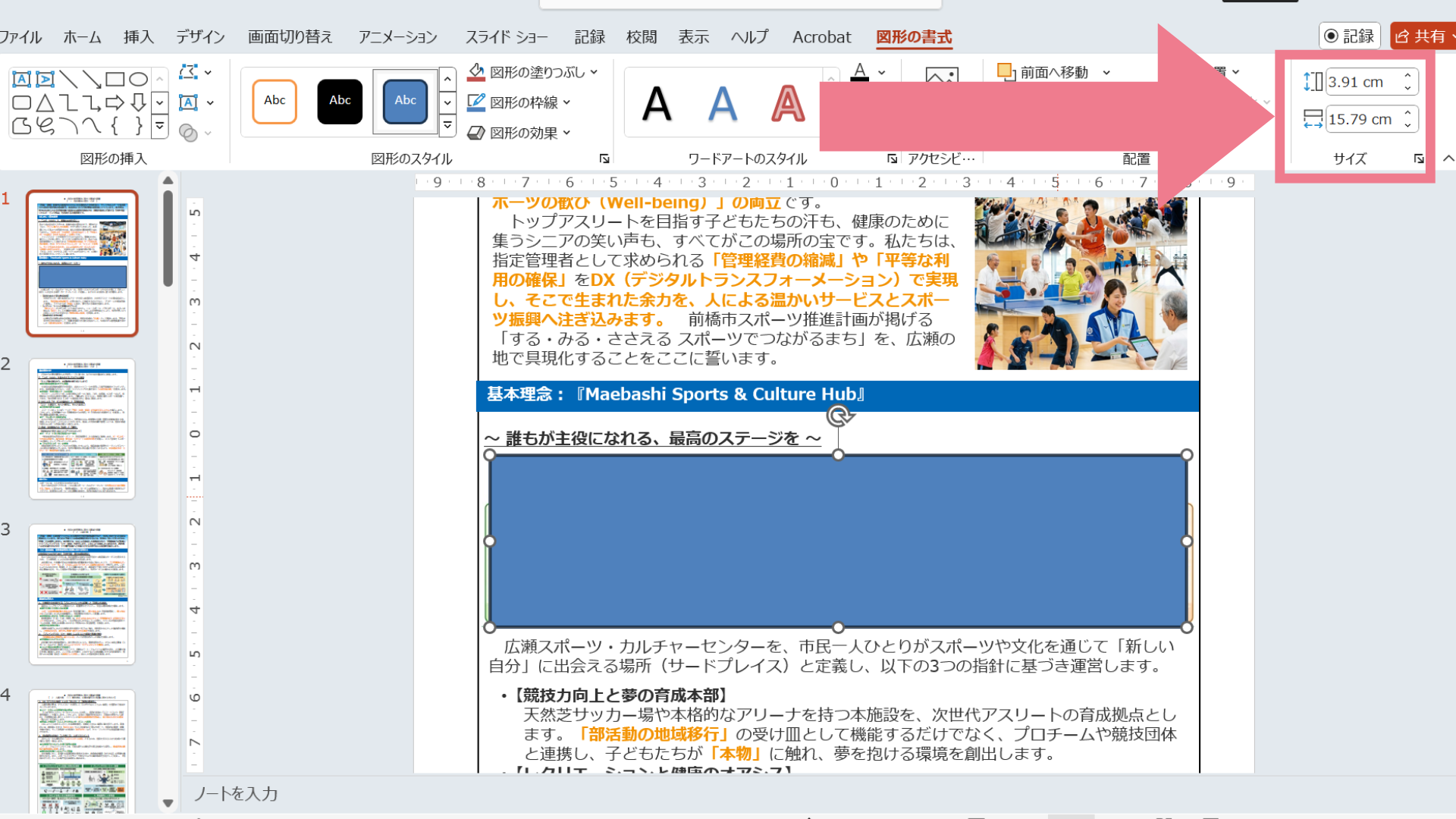Click the 共有 share button
Screen dimensions: 1456x819
tap(1421, 36)
